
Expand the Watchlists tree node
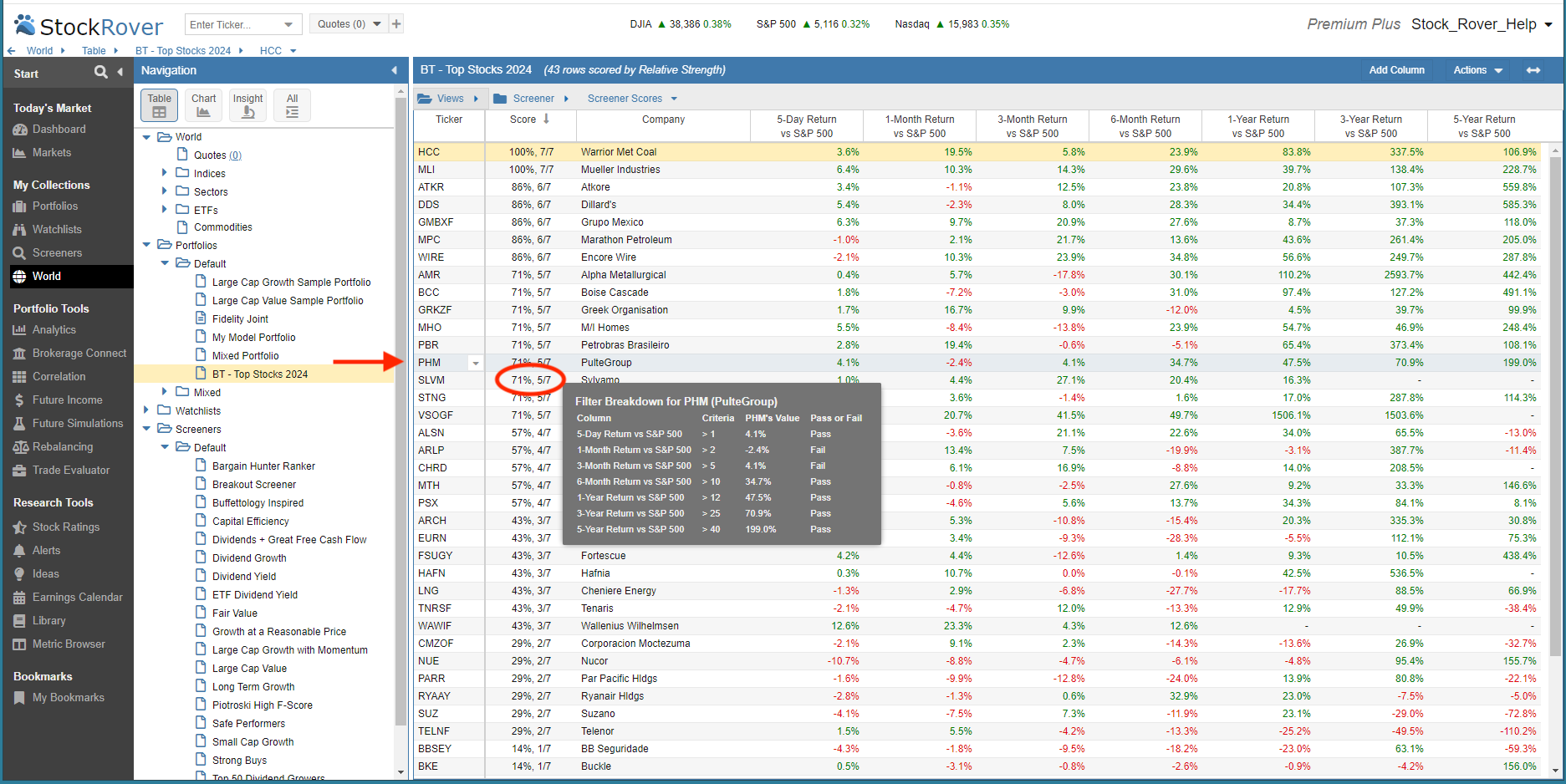tap(147, 410)
